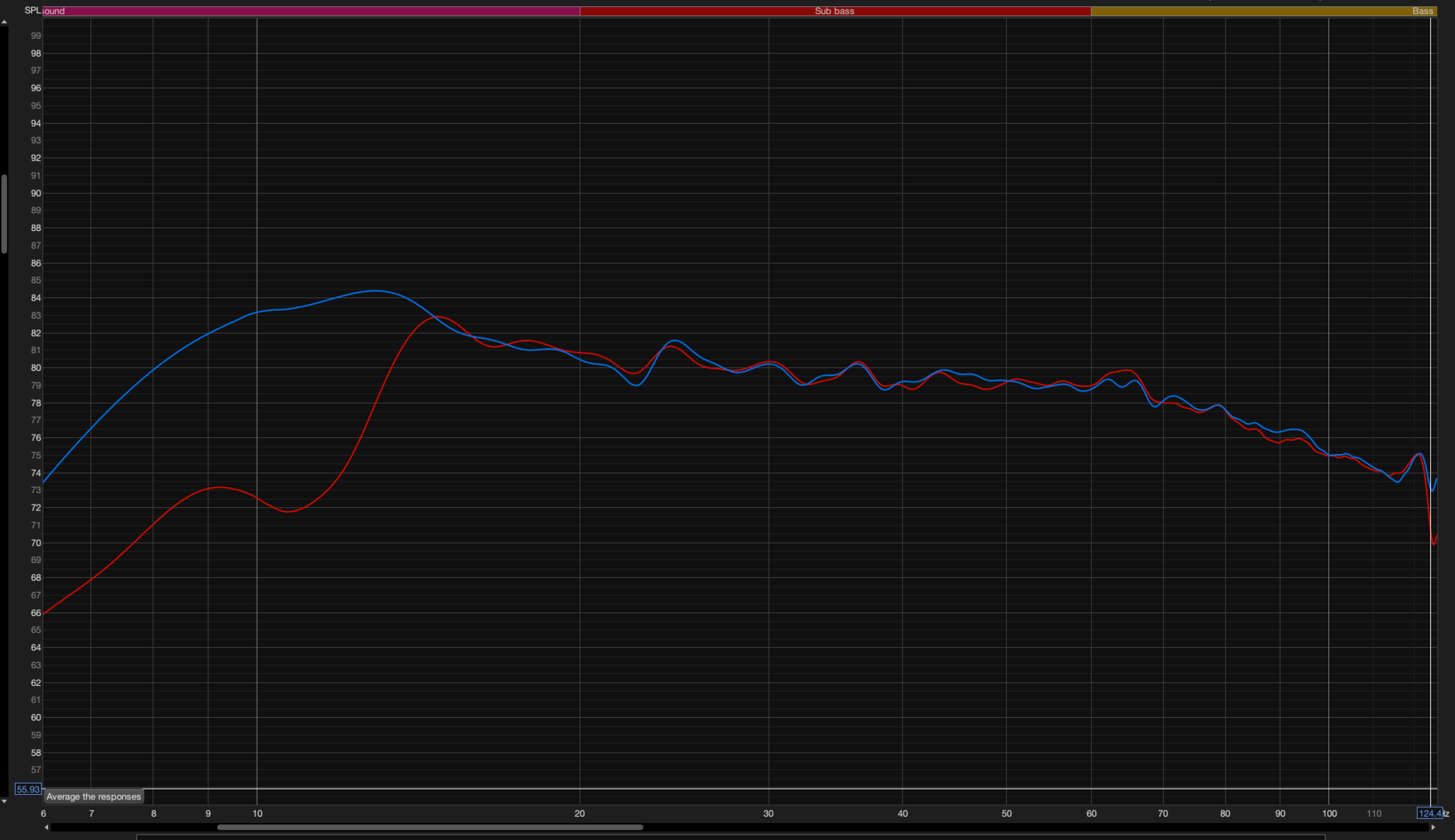Click the 80 dB SPL axis label
Viewport: 1455px width, 840px height.
pyautogui.click(x=36, y=368)
